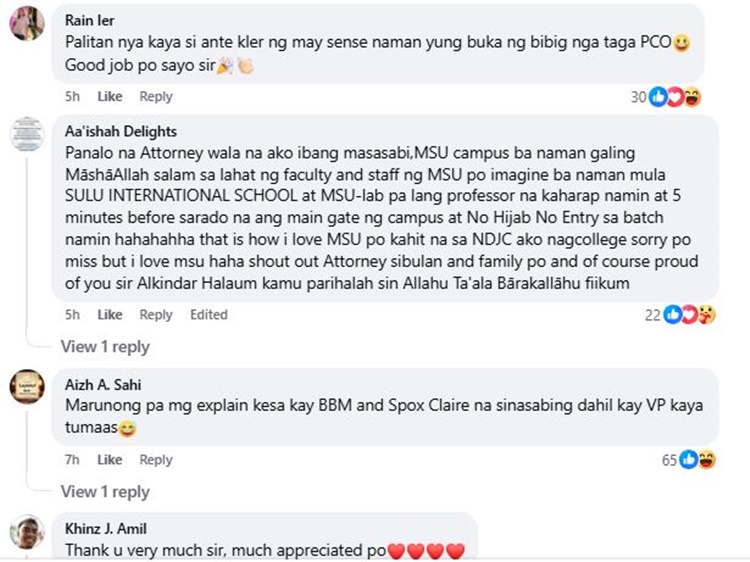Like Aa'ishah Delights' comment
This screenshot has height=562, width=750.
tap(110, 315)
